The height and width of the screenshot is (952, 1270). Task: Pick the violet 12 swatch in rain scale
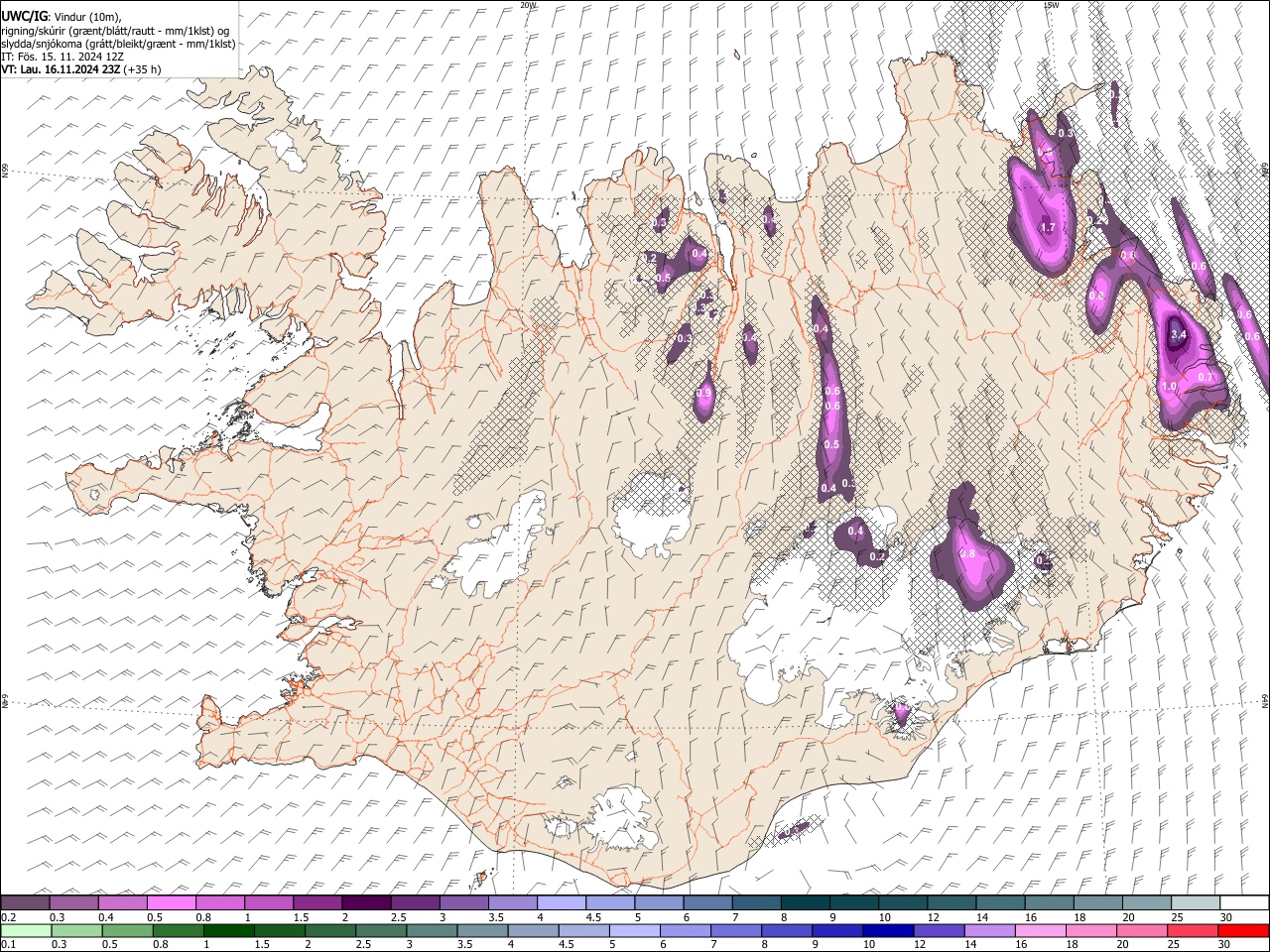click(x=939, y=931)
